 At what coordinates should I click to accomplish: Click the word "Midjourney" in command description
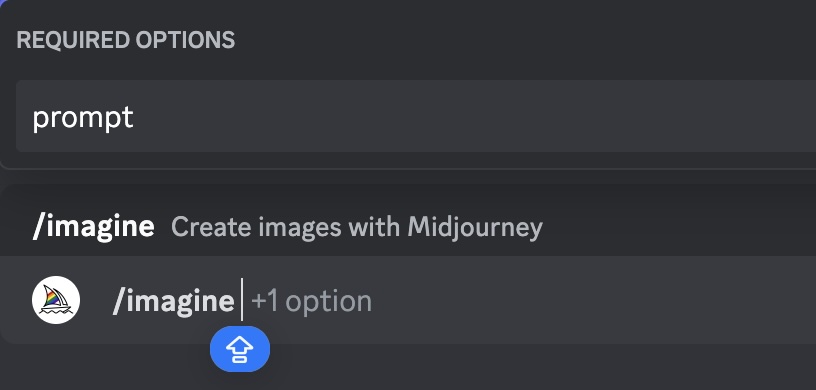[475, 227]
